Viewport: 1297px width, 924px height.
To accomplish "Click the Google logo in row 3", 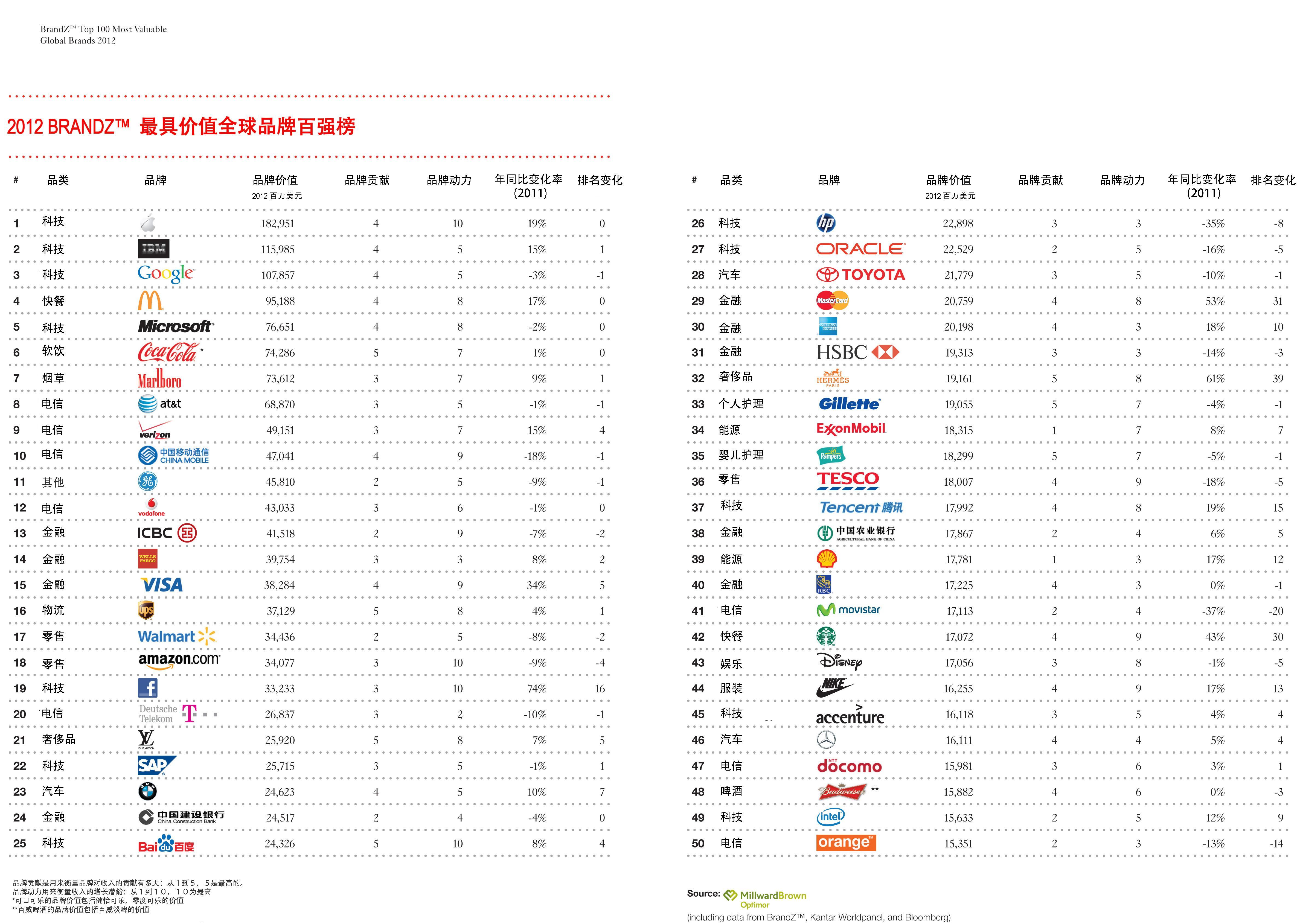I will pos(165,274).
